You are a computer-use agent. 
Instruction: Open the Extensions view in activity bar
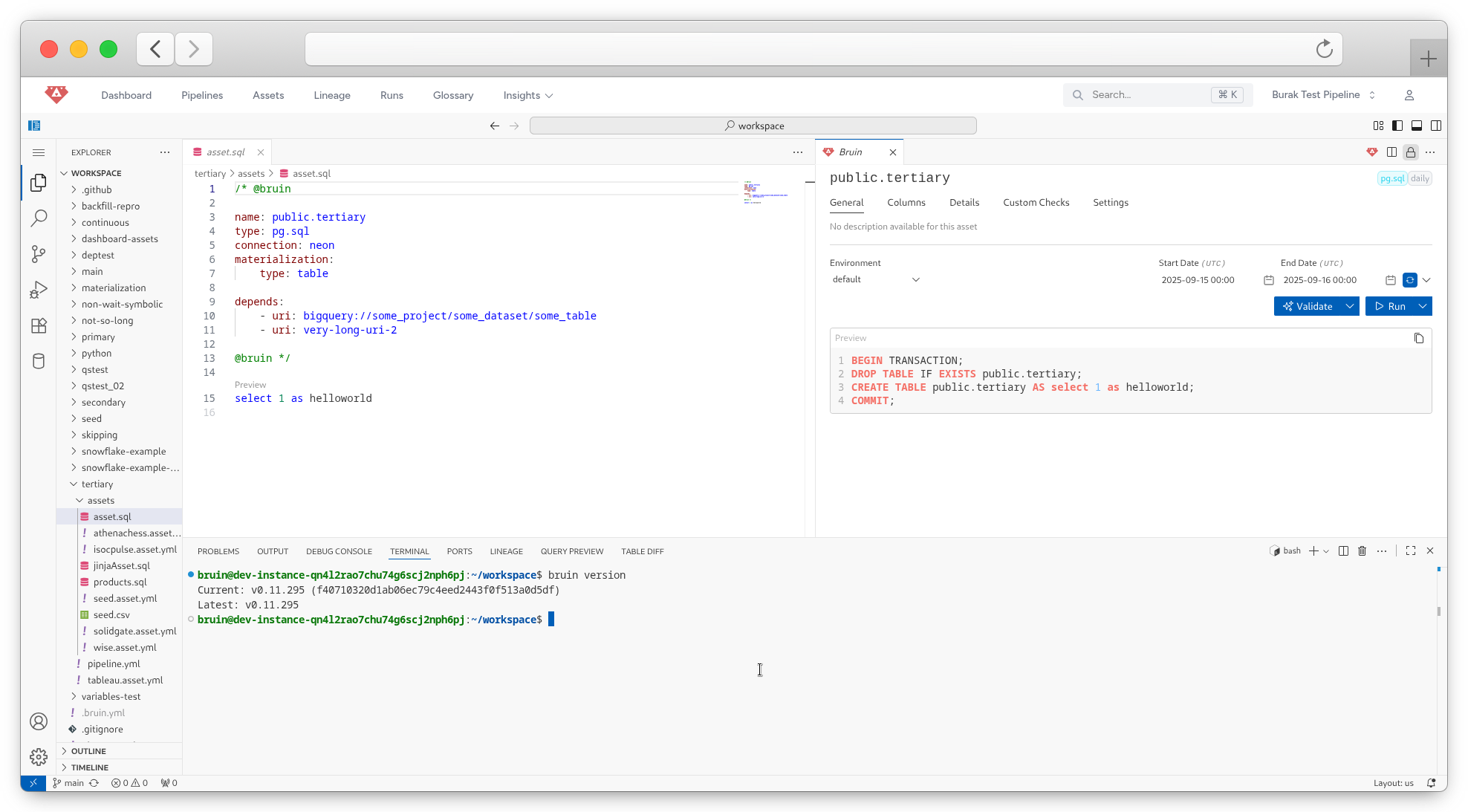[39, 325]
